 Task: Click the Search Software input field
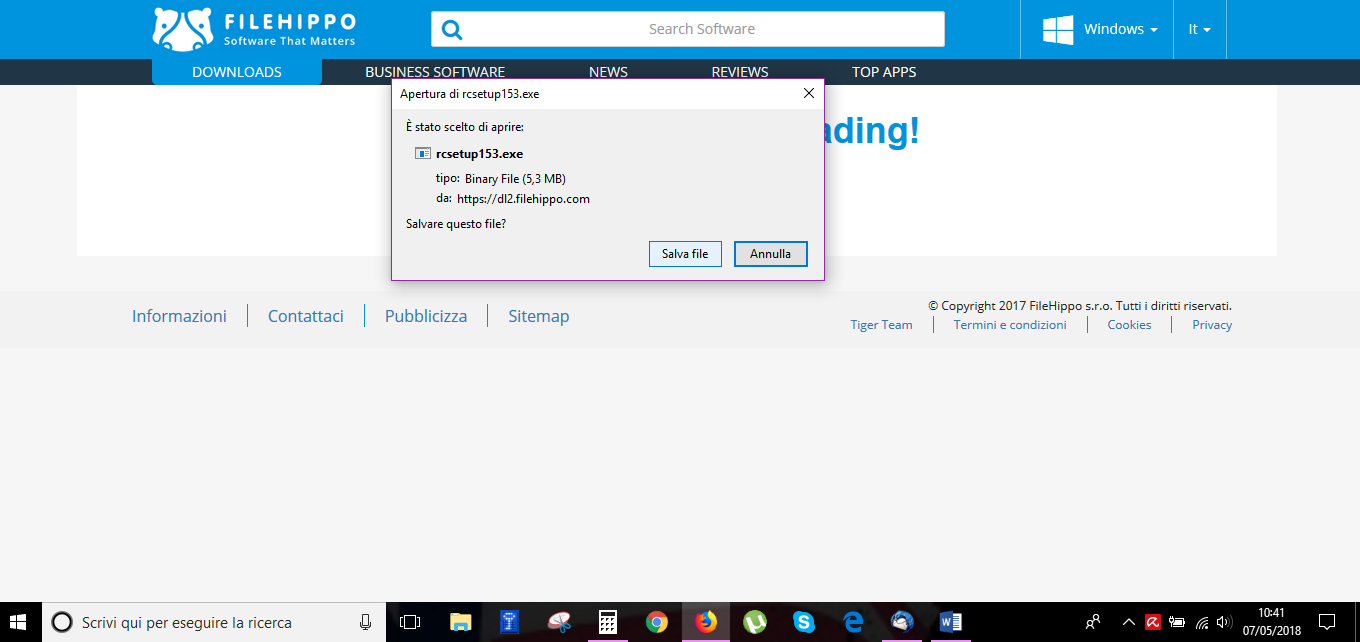click(688, 29)
